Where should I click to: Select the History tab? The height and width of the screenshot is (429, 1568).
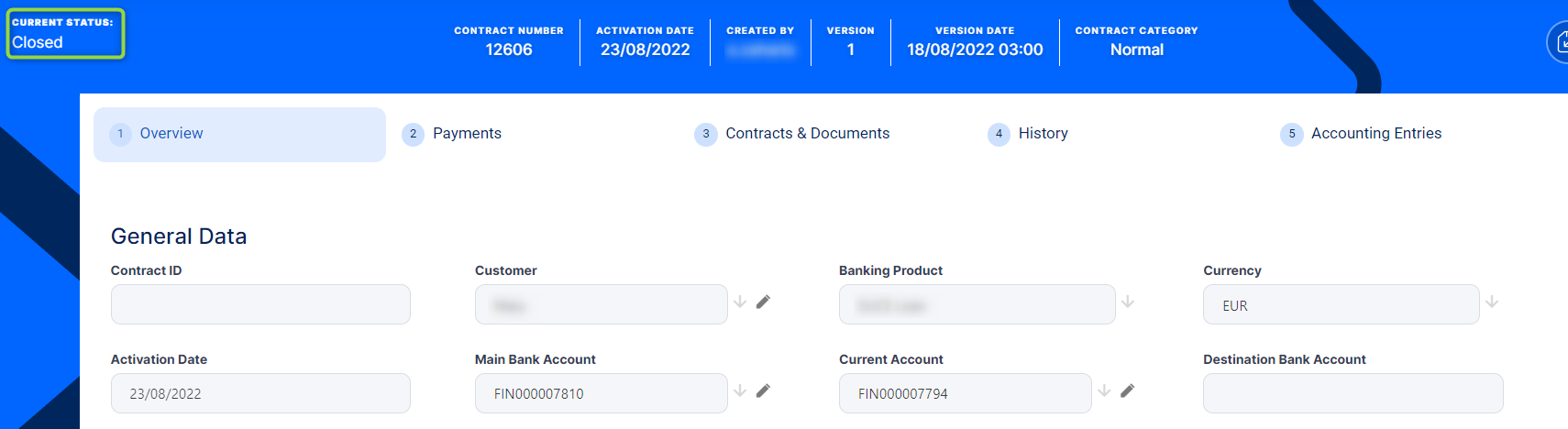[1043, 134]
